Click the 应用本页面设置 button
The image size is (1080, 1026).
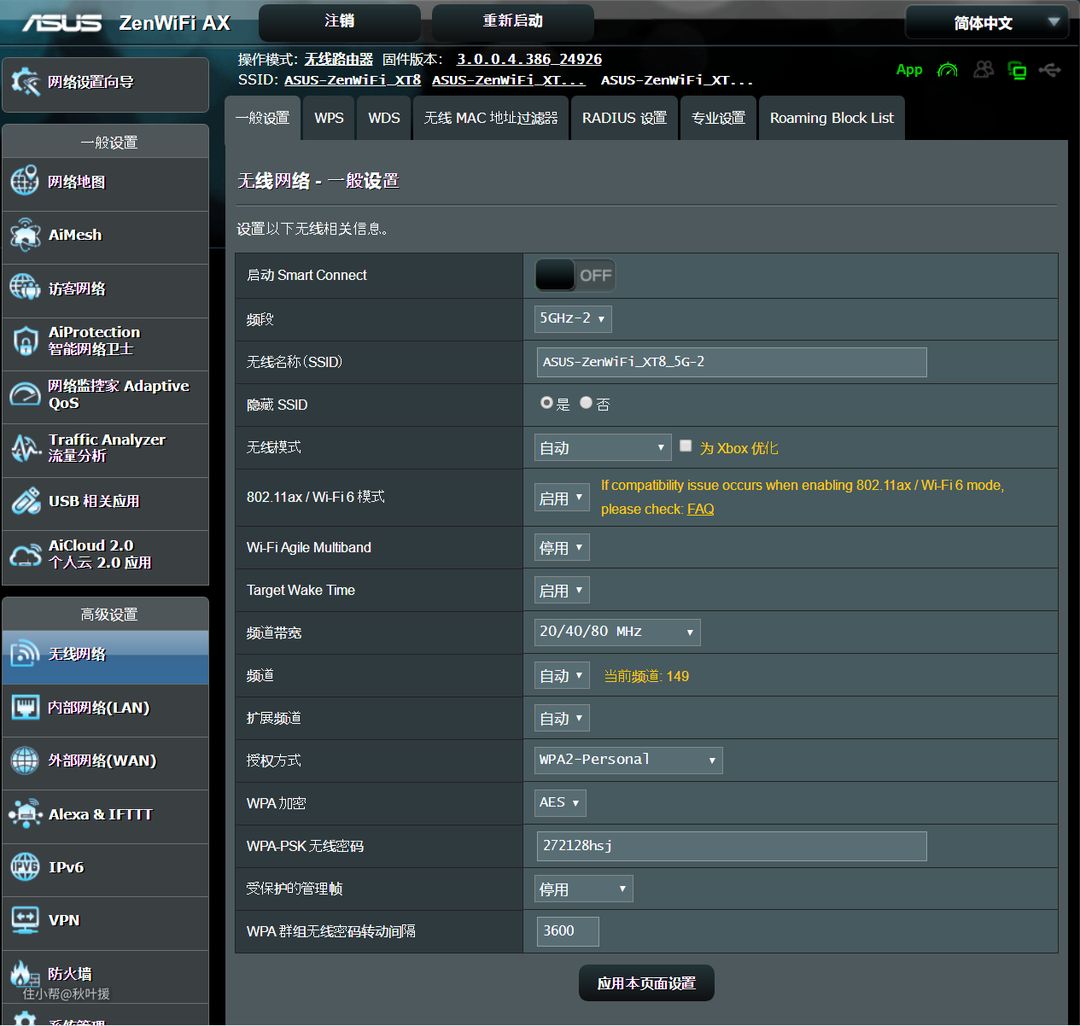[x=646, y=983]
